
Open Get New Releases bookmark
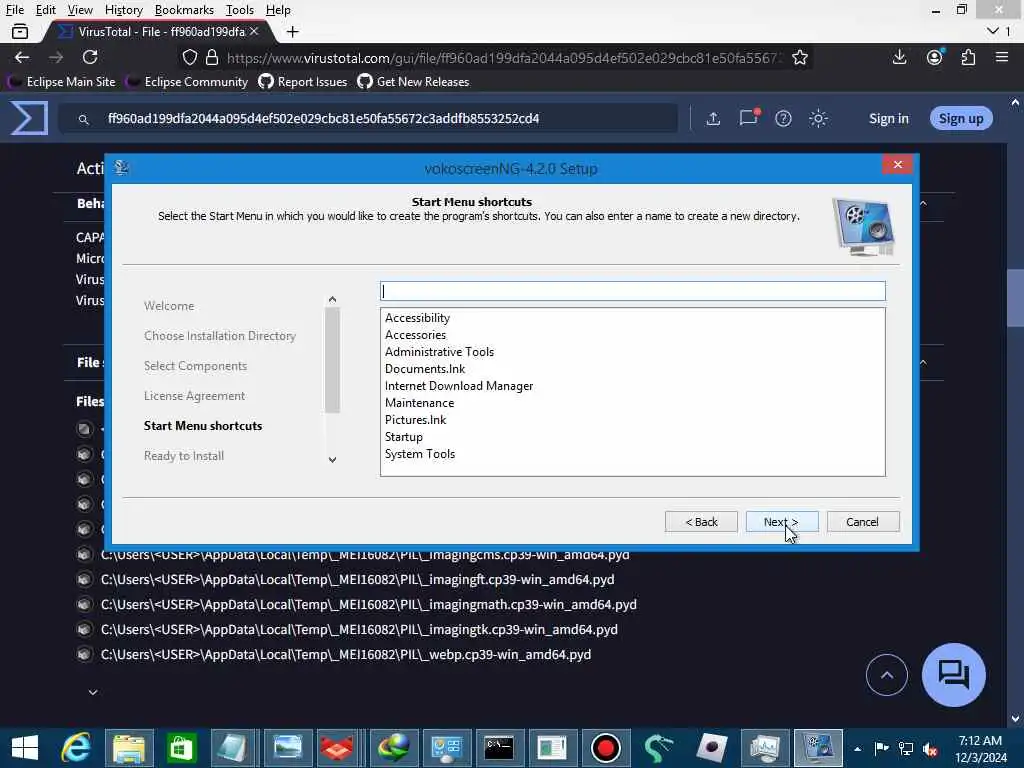click(x=413, y=82)
